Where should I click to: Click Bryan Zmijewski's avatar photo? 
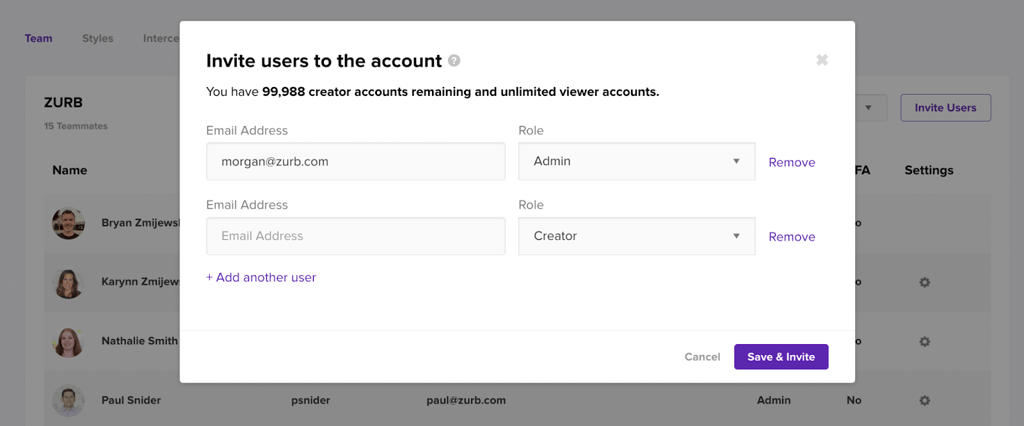(68, 223)
